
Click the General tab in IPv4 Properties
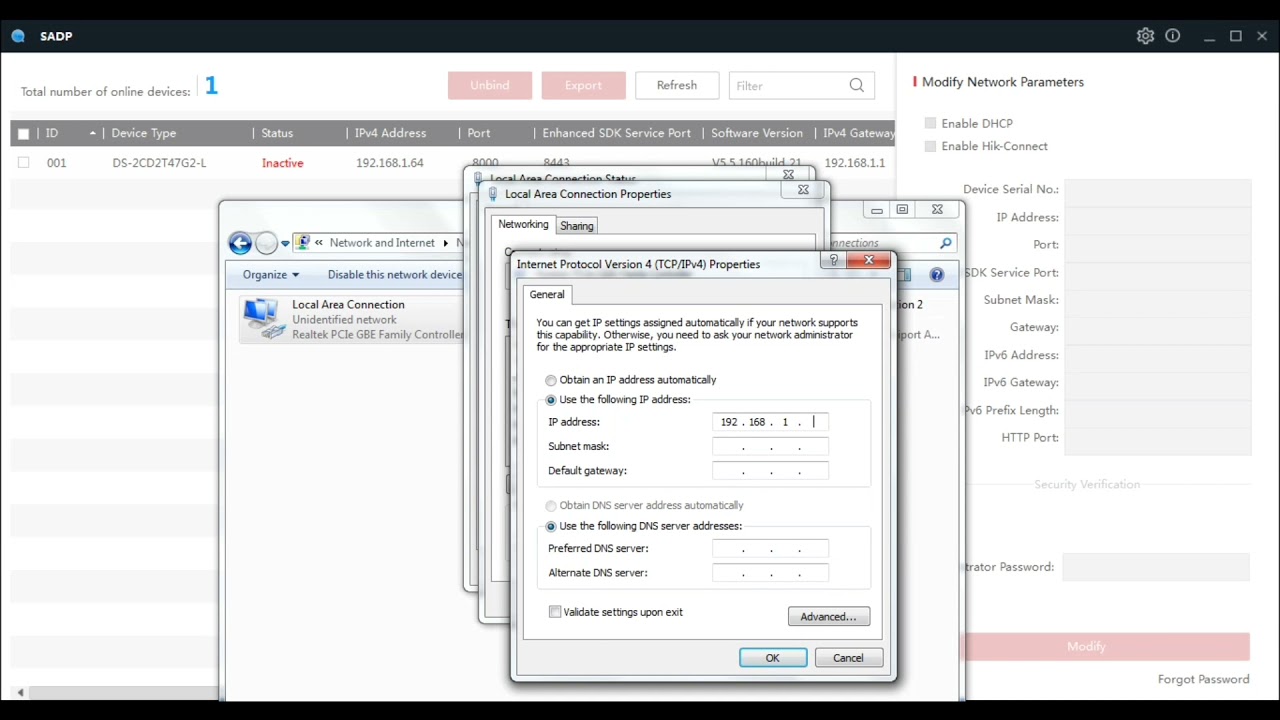547,294
